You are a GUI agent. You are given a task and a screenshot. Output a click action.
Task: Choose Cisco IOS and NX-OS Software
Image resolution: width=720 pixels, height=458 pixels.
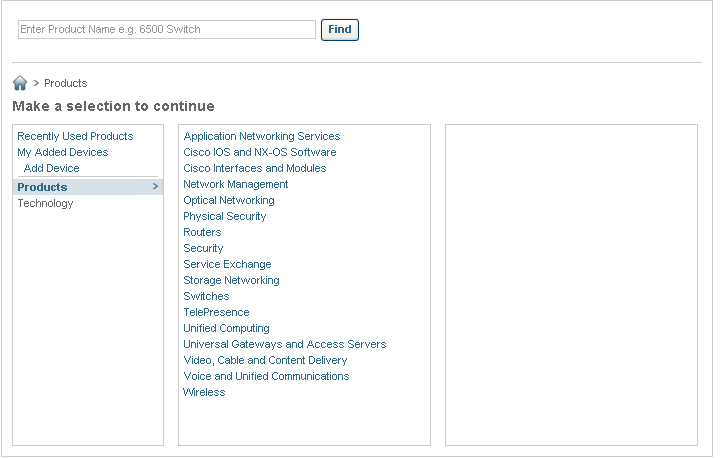coord(260,153)
